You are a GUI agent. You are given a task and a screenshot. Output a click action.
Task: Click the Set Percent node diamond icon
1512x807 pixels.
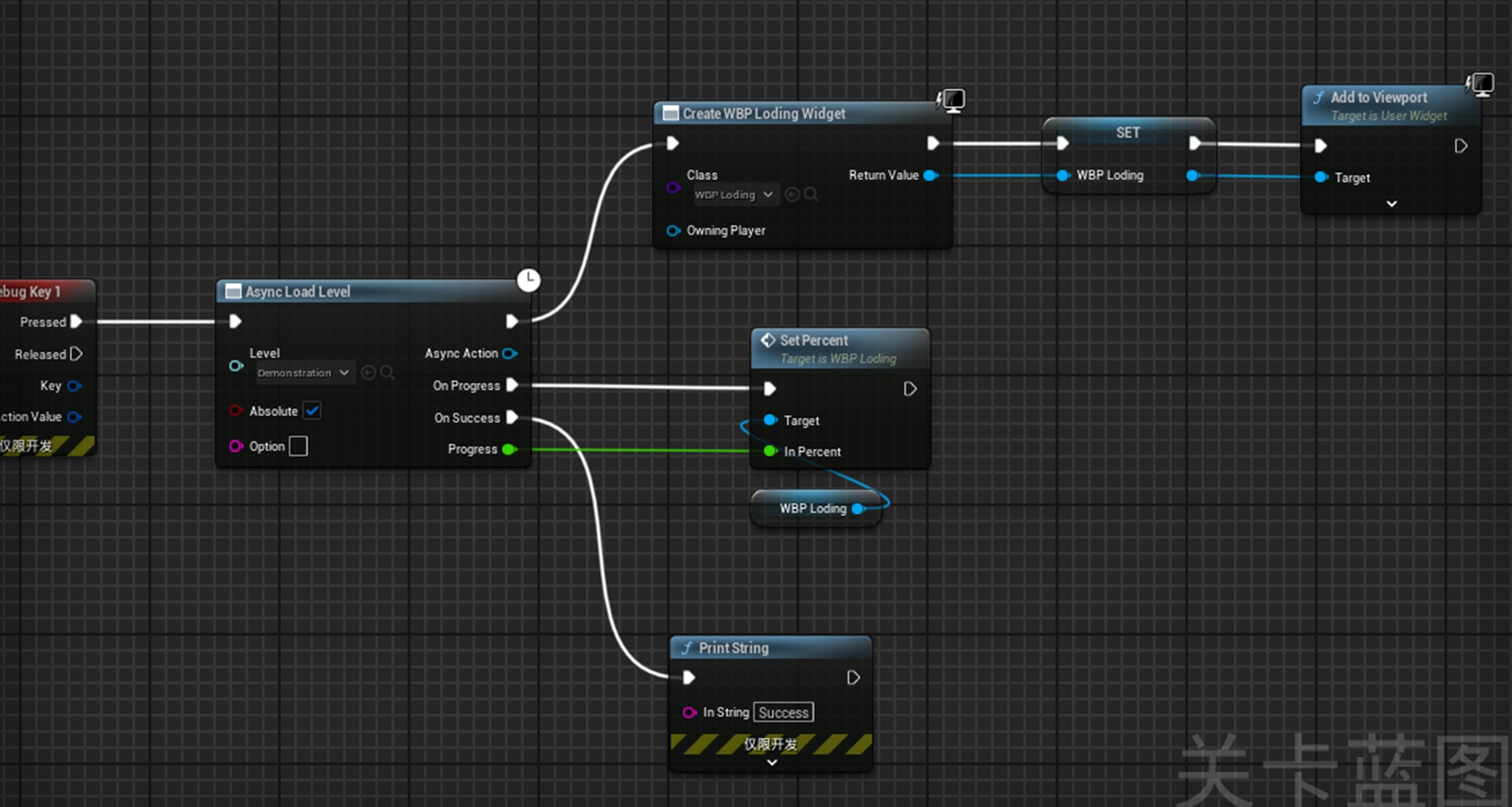click(x=767, y=340)
